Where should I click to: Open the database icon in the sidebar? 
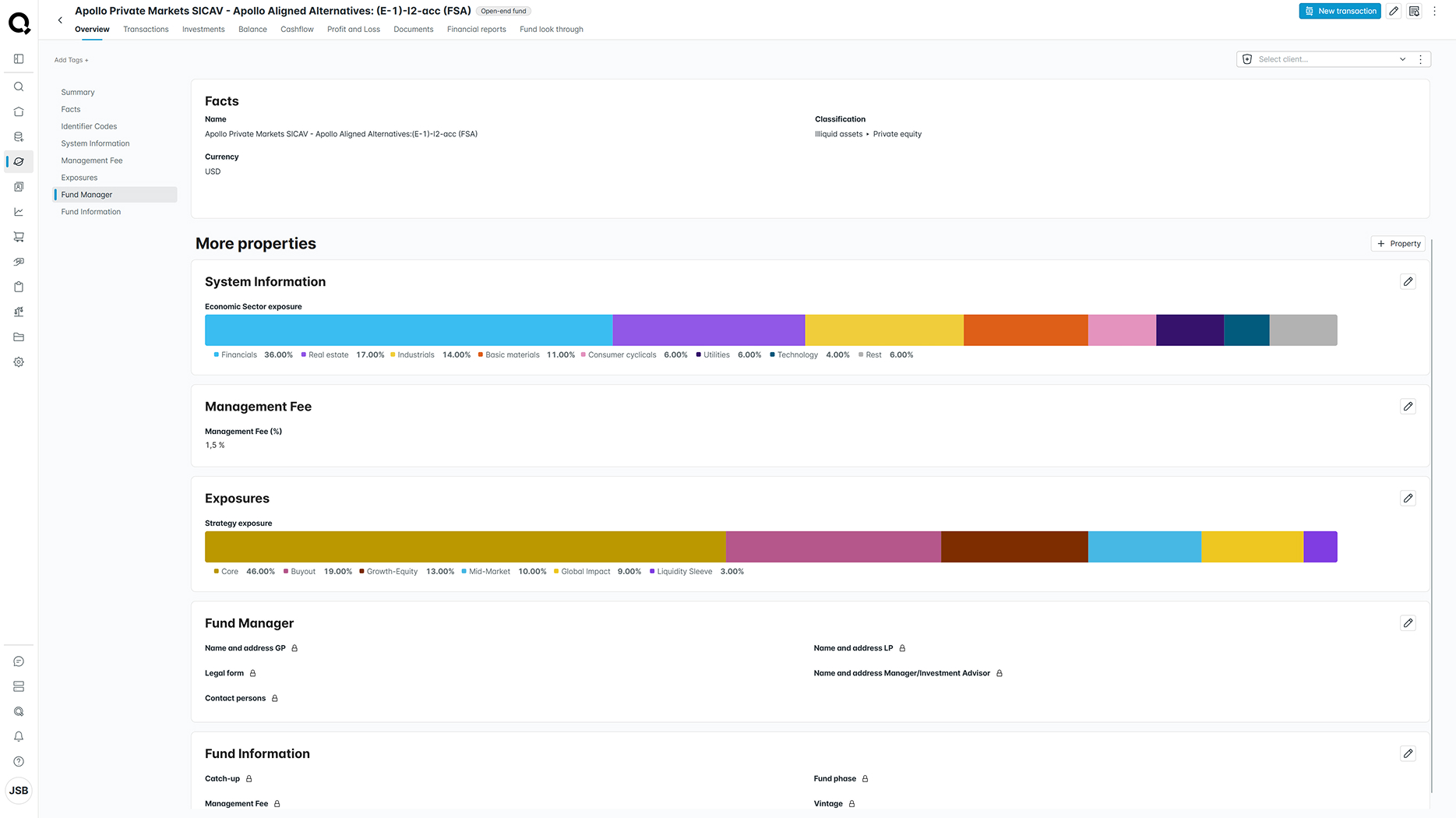coord(19,136)
